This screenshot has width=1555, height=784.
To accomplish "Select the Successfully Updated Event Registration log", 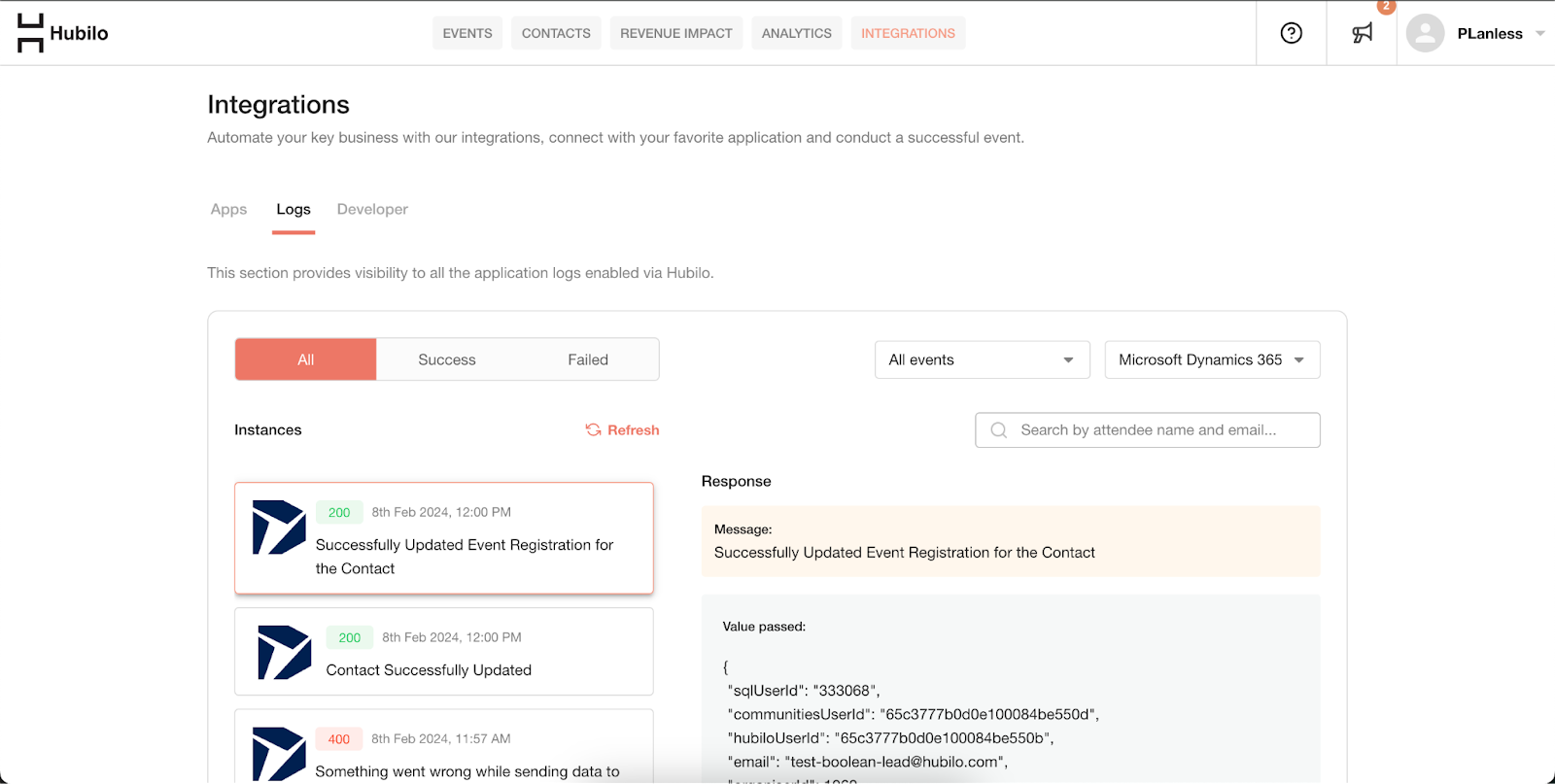I will pyautogui.click(x=444, y=538).
